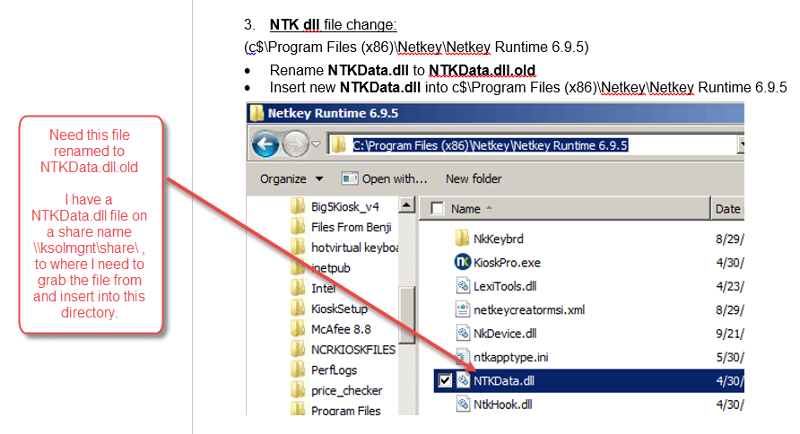Click the 8/29 date for NkKeybrd
Screen dimensions: 800x434
pyautogui.click(x=730, y=239)
